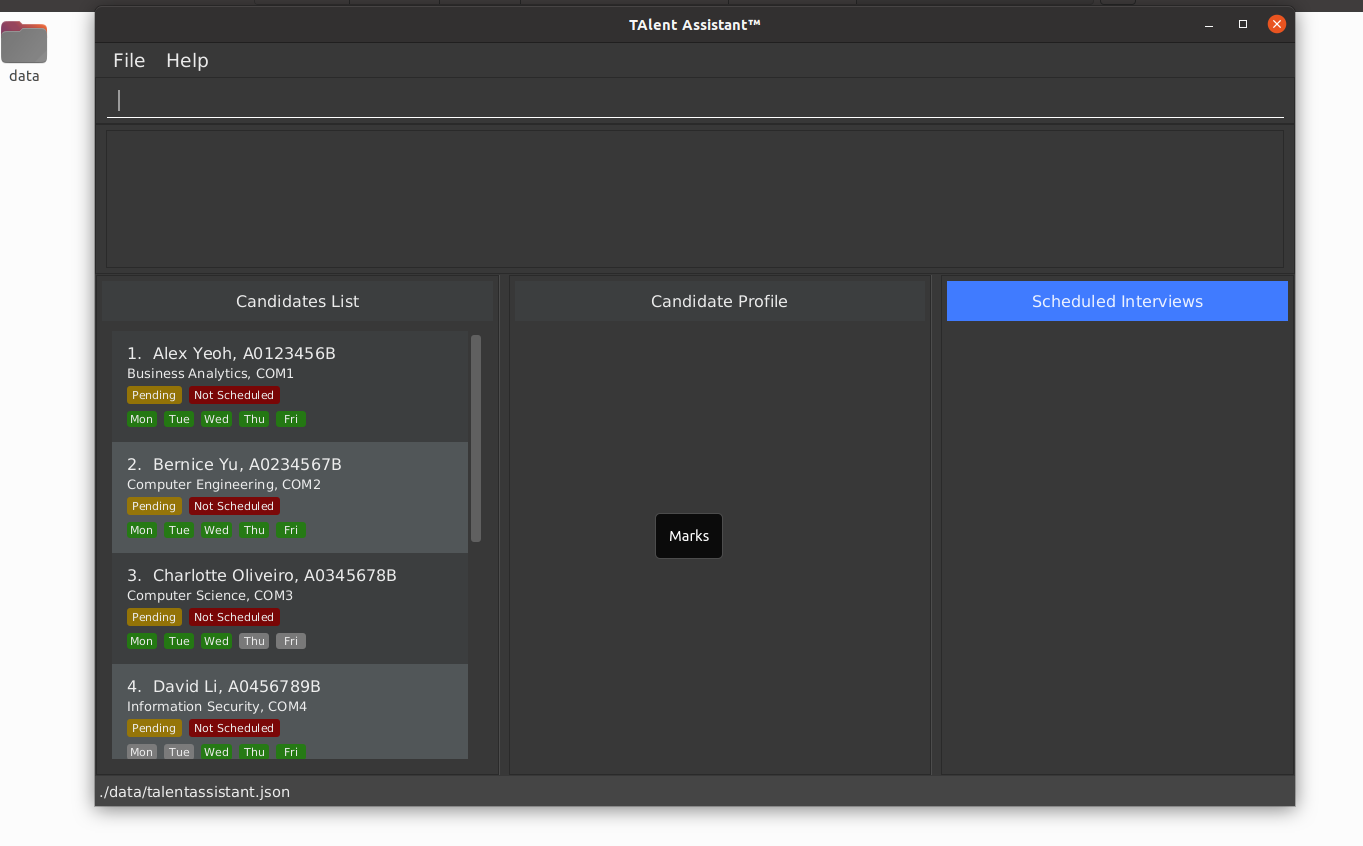1363x846 pixels.
Task: Click the result display text area
Action: (695, 199)
